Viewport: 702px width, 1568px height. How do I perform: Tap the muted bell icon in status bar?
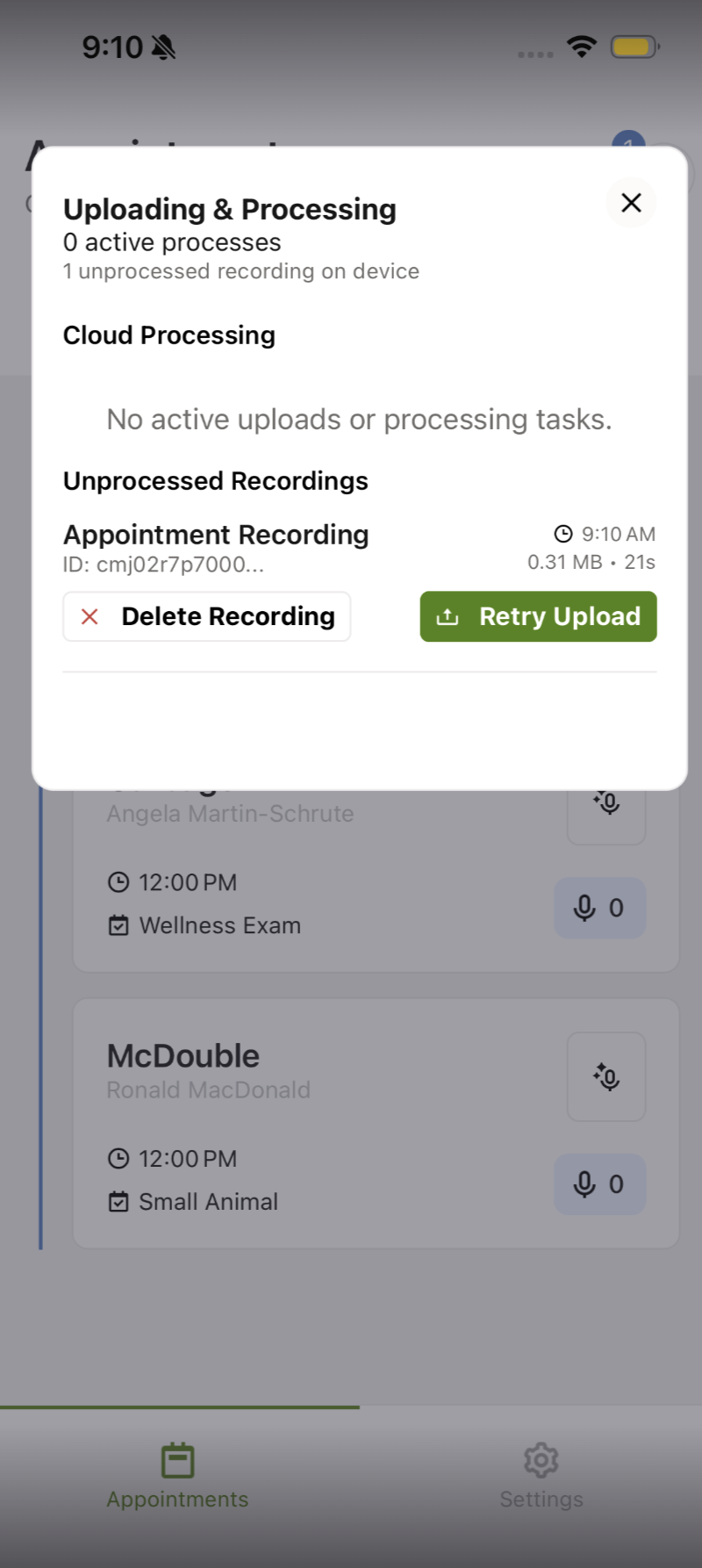pyautogui.click(x=163, y=47)
